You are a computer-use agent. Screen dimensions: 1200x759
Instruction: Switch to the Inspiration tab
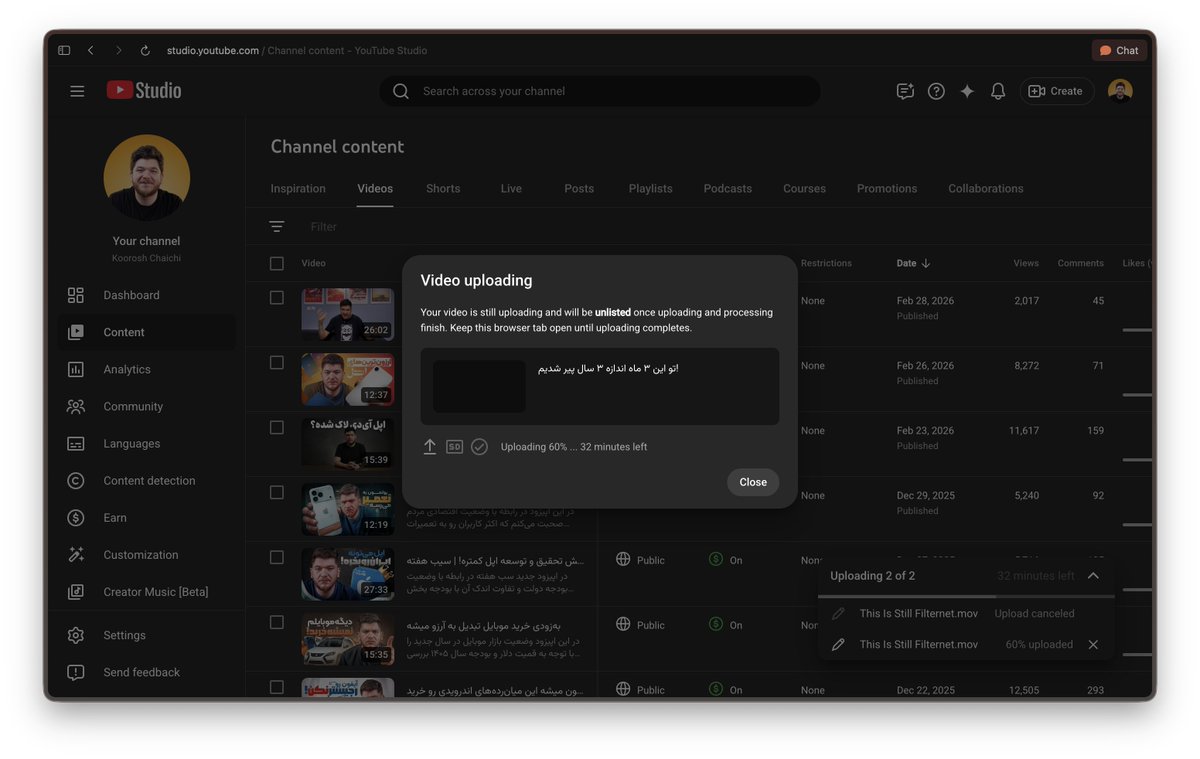(298, 189)
